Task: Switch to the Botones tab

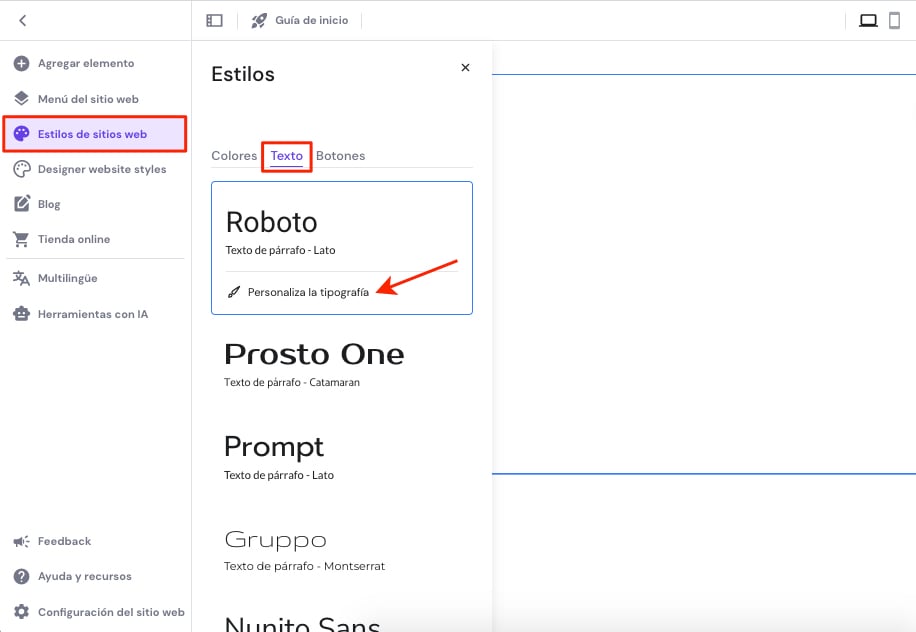Action: click(x=341, y=156)
